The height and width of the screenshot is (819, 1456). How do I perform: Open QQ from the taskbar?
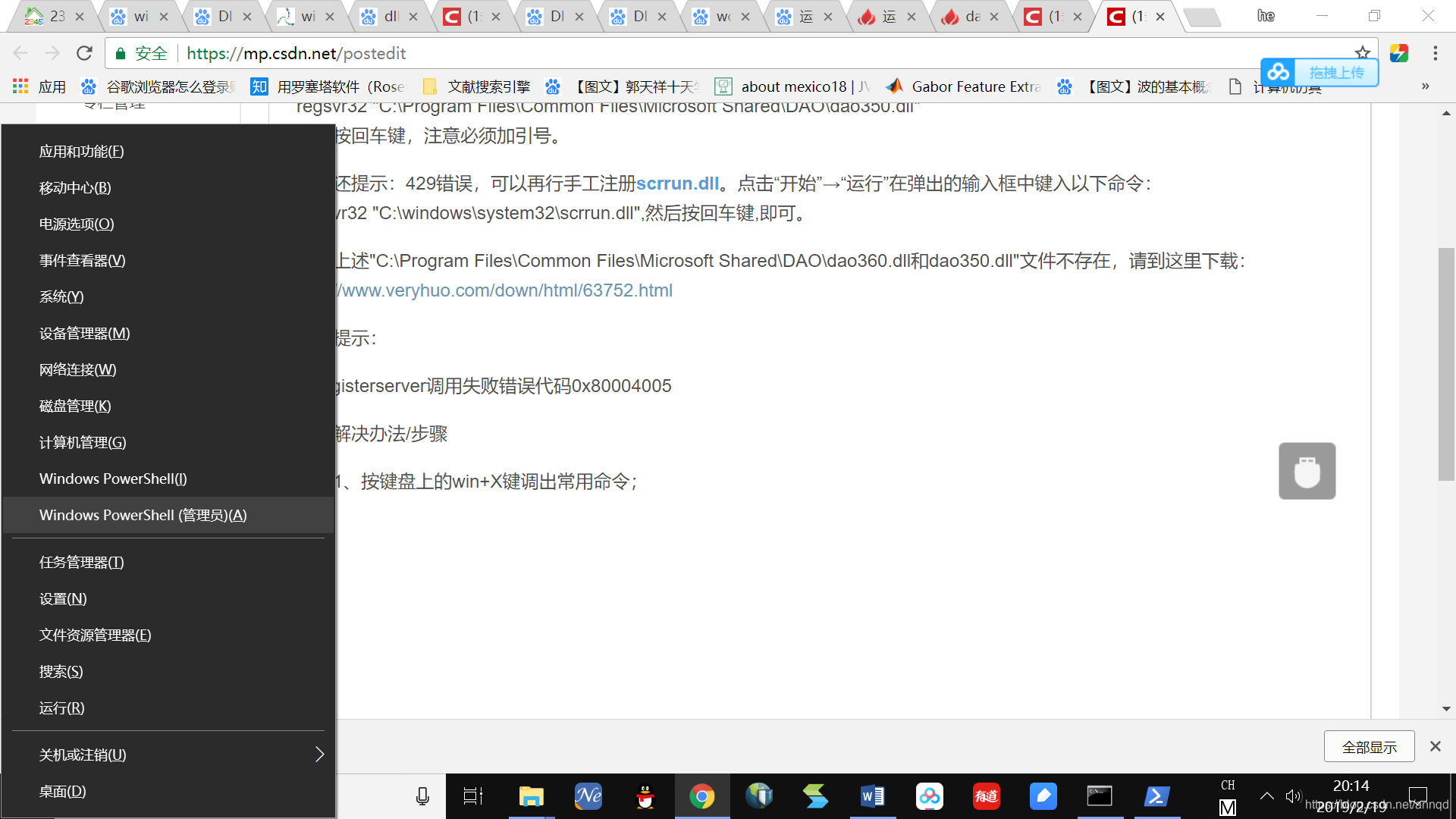[x=645, y=796]
